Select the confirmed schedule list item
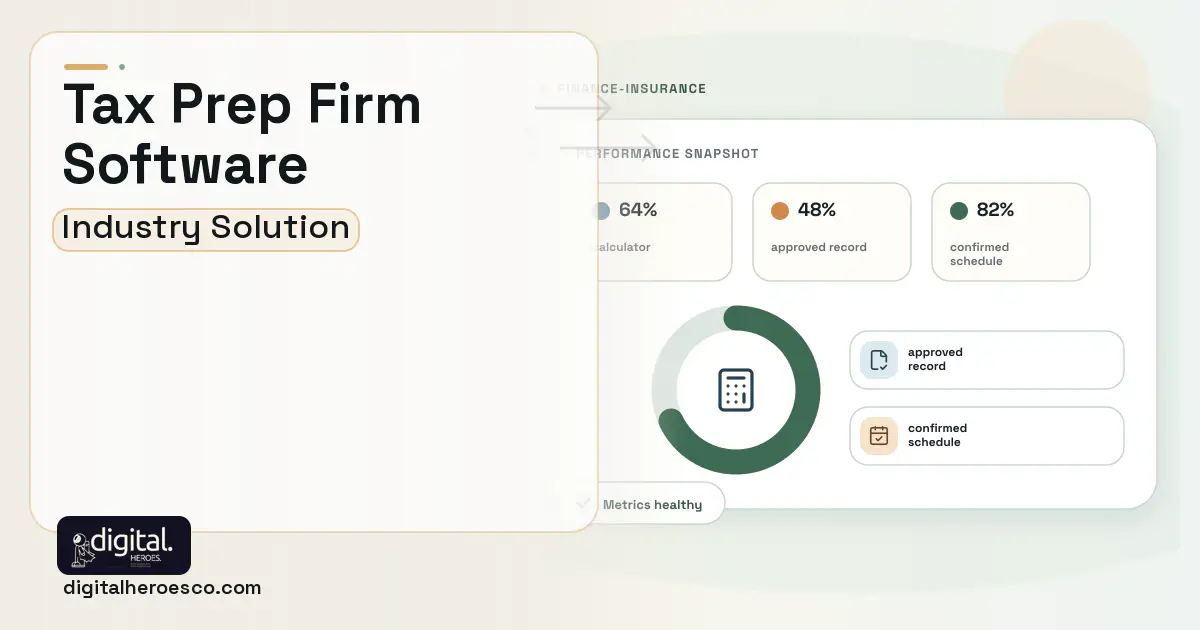 click(987, 436)
